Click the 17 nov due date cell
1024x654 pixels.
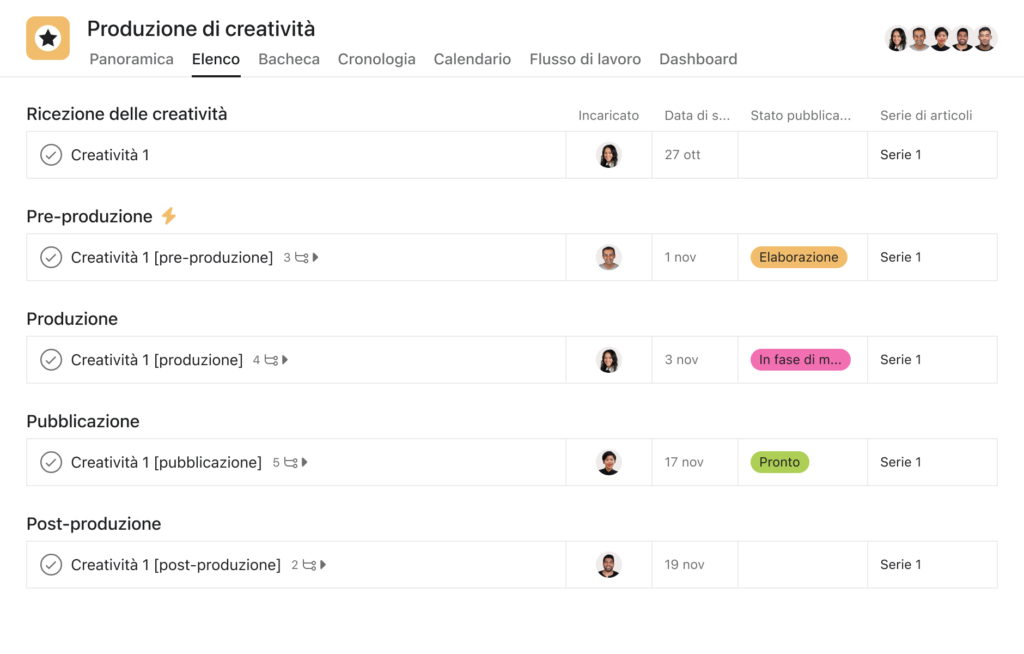click(x=684, y=462)
